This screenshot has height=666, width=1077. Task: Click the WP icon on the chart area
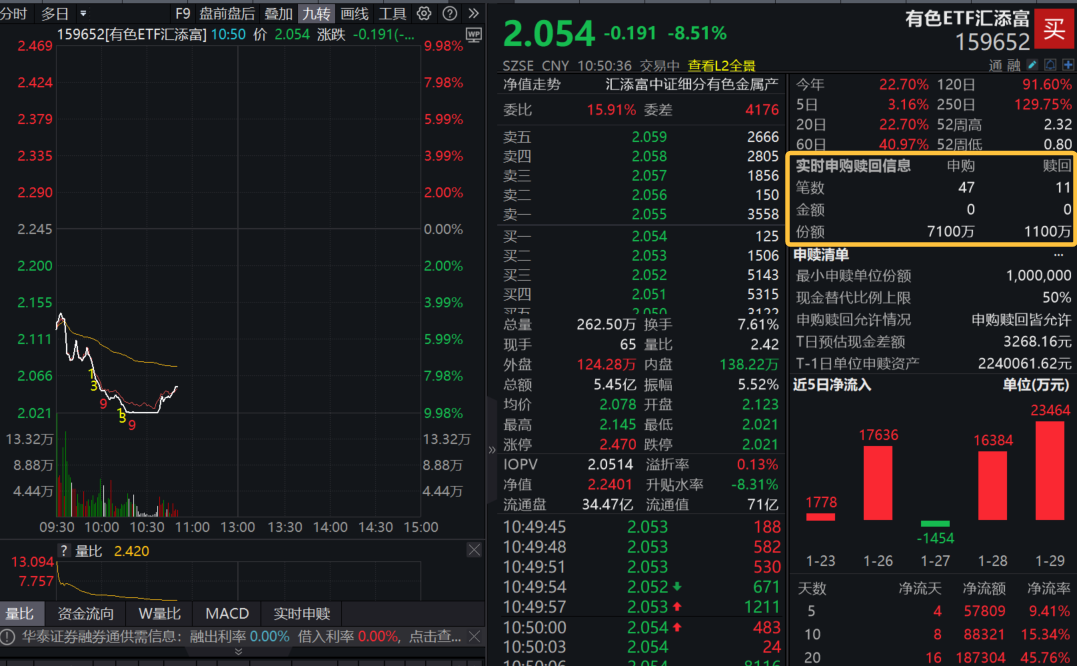(475, 33)
